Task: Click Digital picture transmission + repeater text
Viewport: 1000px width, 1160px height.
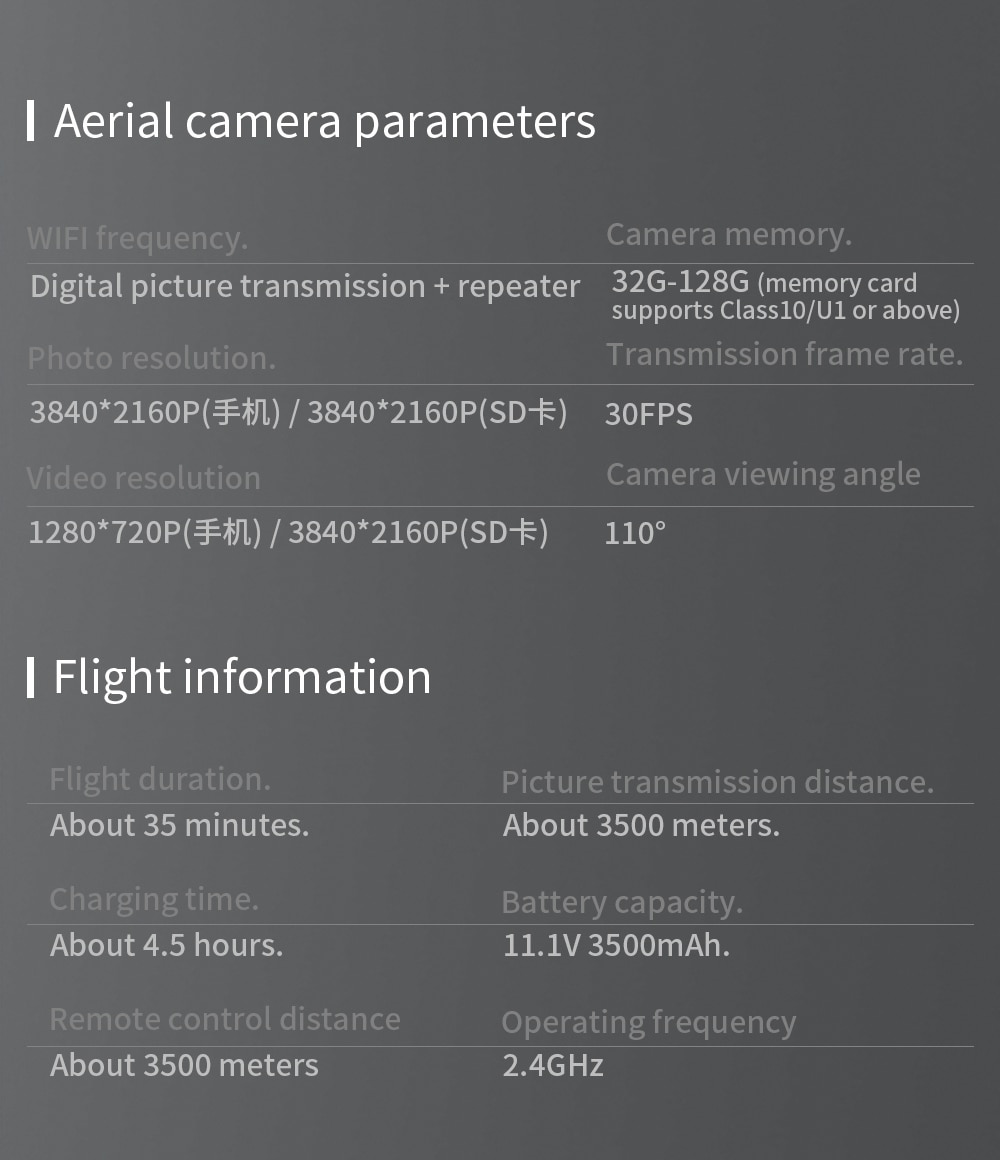Action: 305,287
